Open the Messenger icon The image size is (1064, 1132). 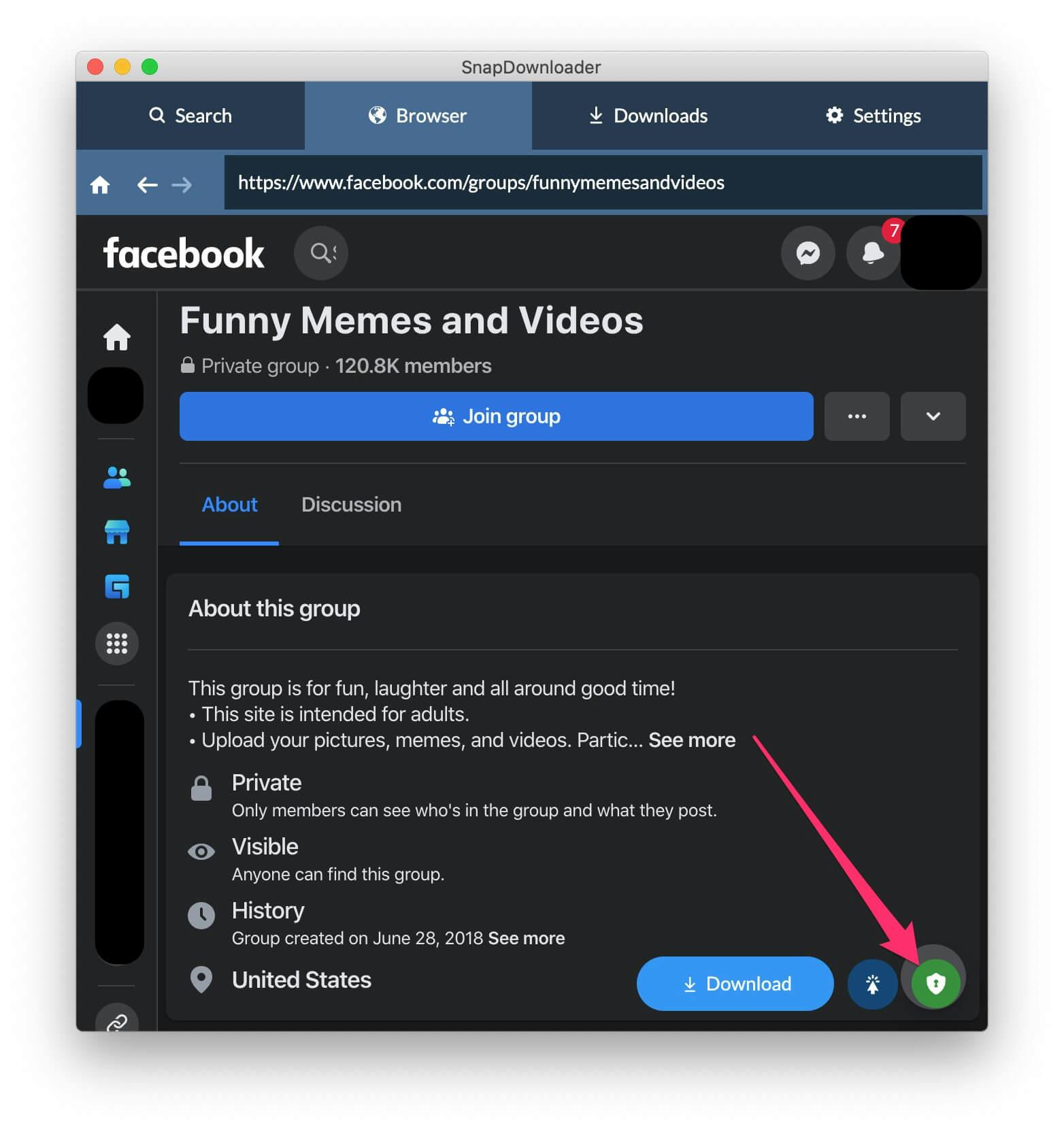808,253
